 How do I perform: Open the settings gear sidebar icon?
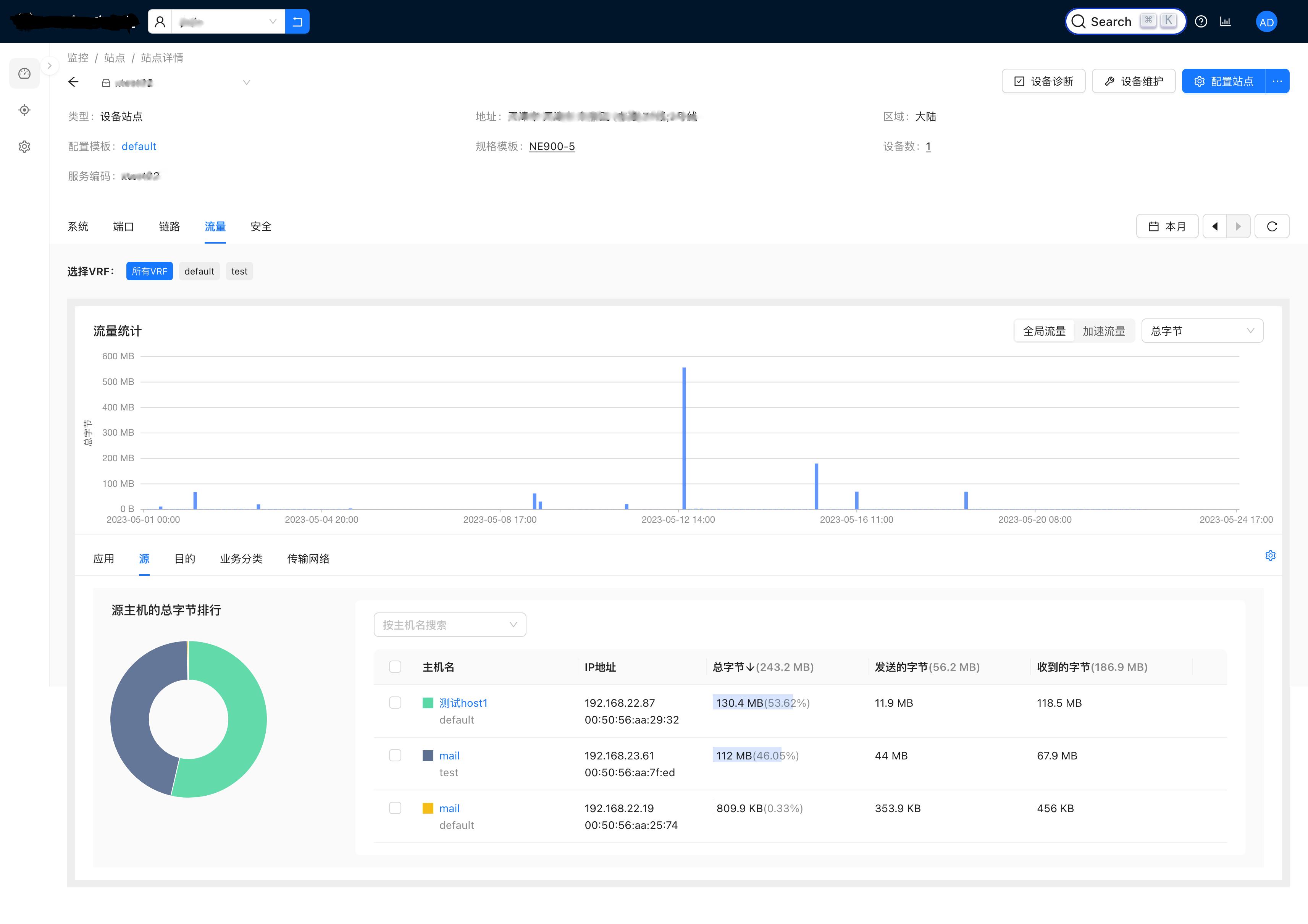pyautogui.click(x=24, y=146)
